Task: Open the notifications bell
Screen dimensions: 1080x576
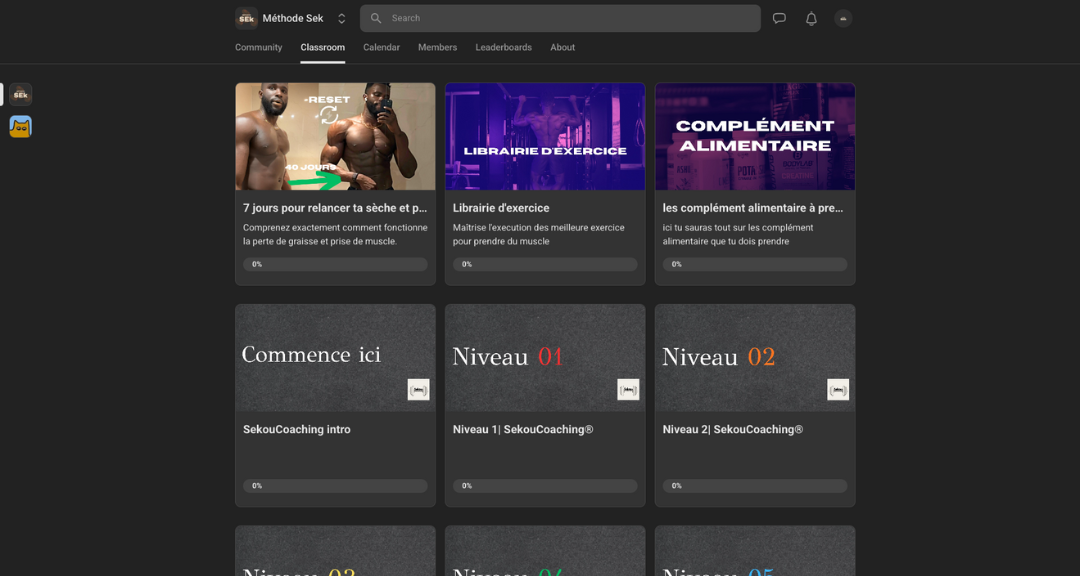Action: pos(811,18)
